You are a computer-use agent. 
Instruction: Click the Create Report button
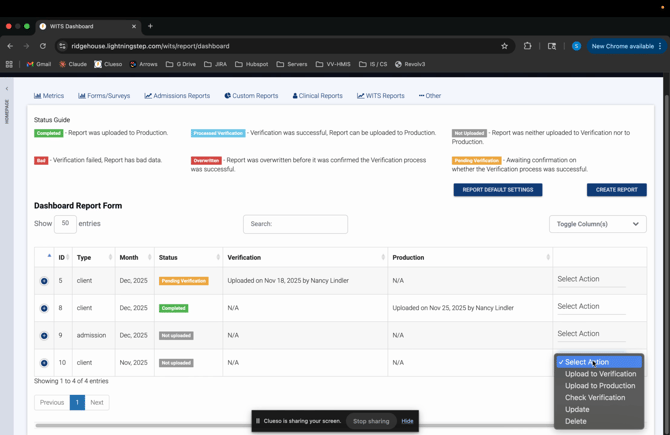tap(616, 190)
